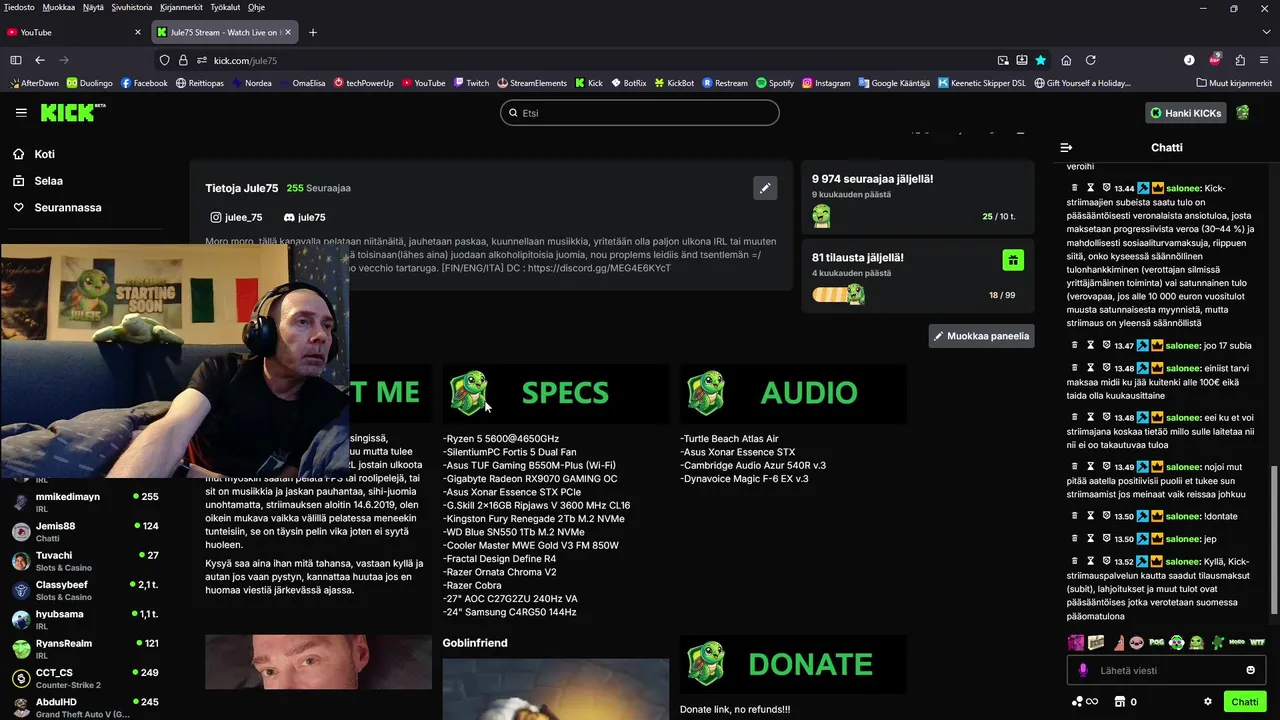Go to browser home page icon
The width and height of the screenshot is (1280, 720).
coord(1066,60)
